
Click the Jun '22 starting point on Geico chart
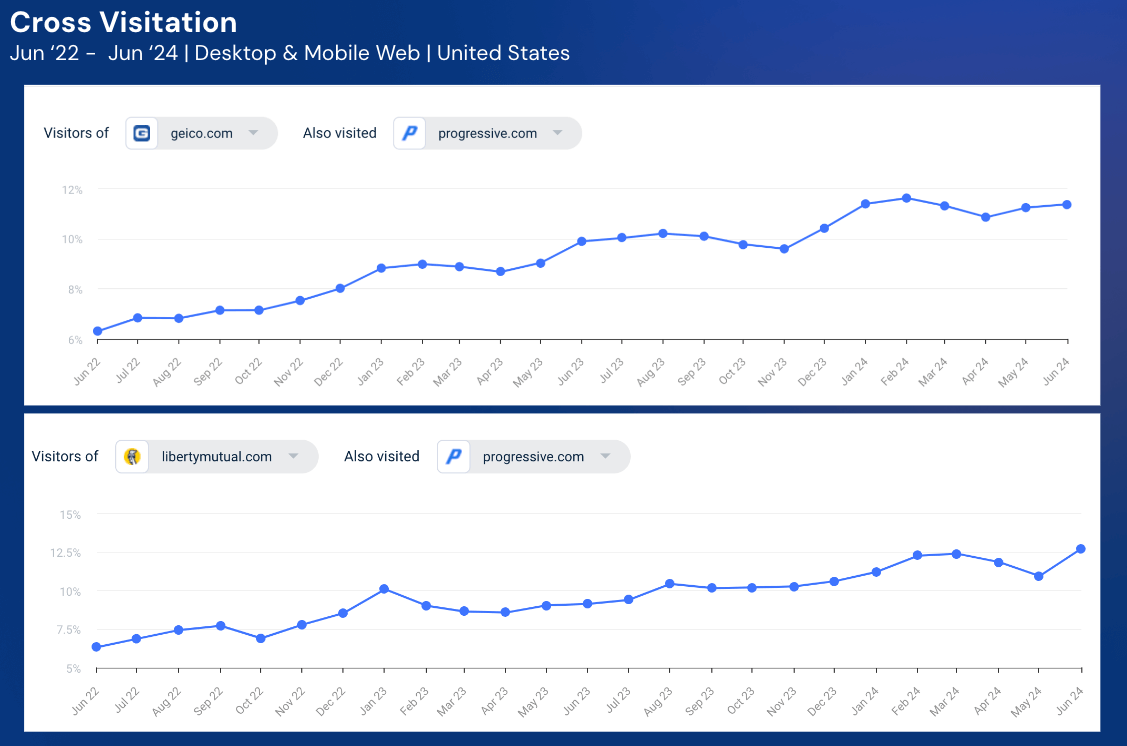point(97,330)
